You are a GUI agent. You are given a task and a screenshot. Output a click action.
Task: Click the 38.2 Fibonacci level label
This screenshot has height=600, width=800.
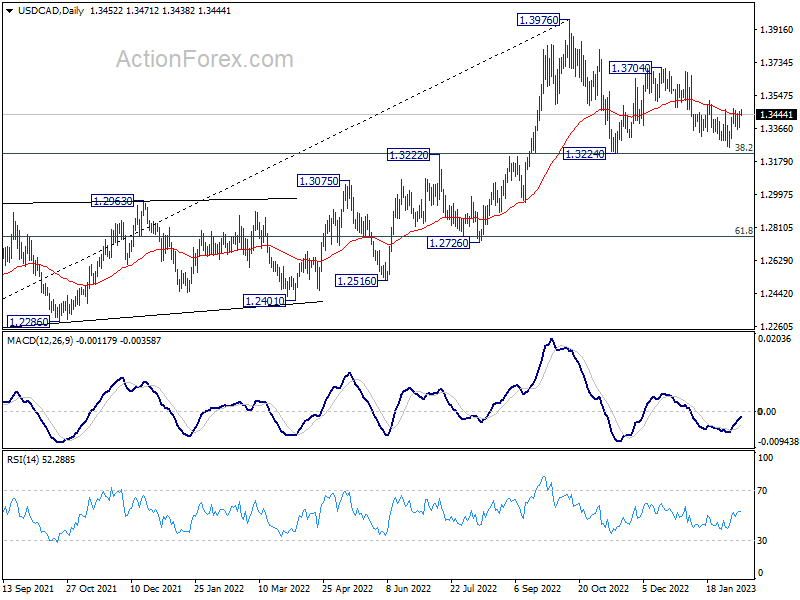(743, 147)
